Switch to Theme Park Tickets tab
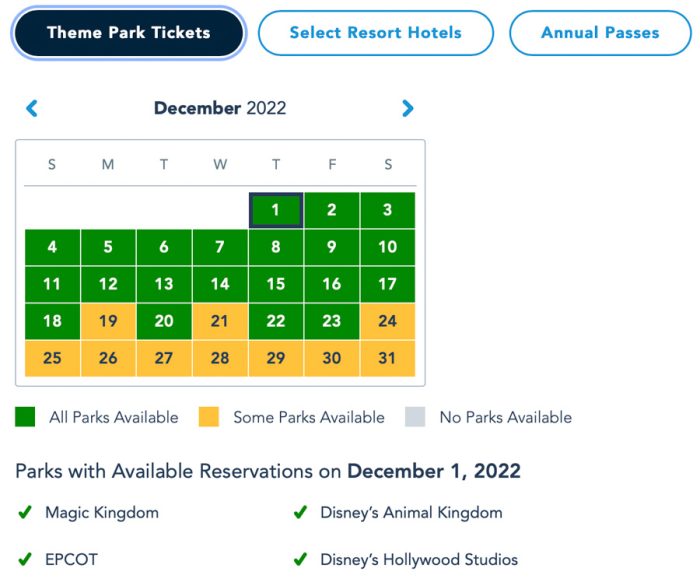Viewport: 700px width, 582px height. 128,33
